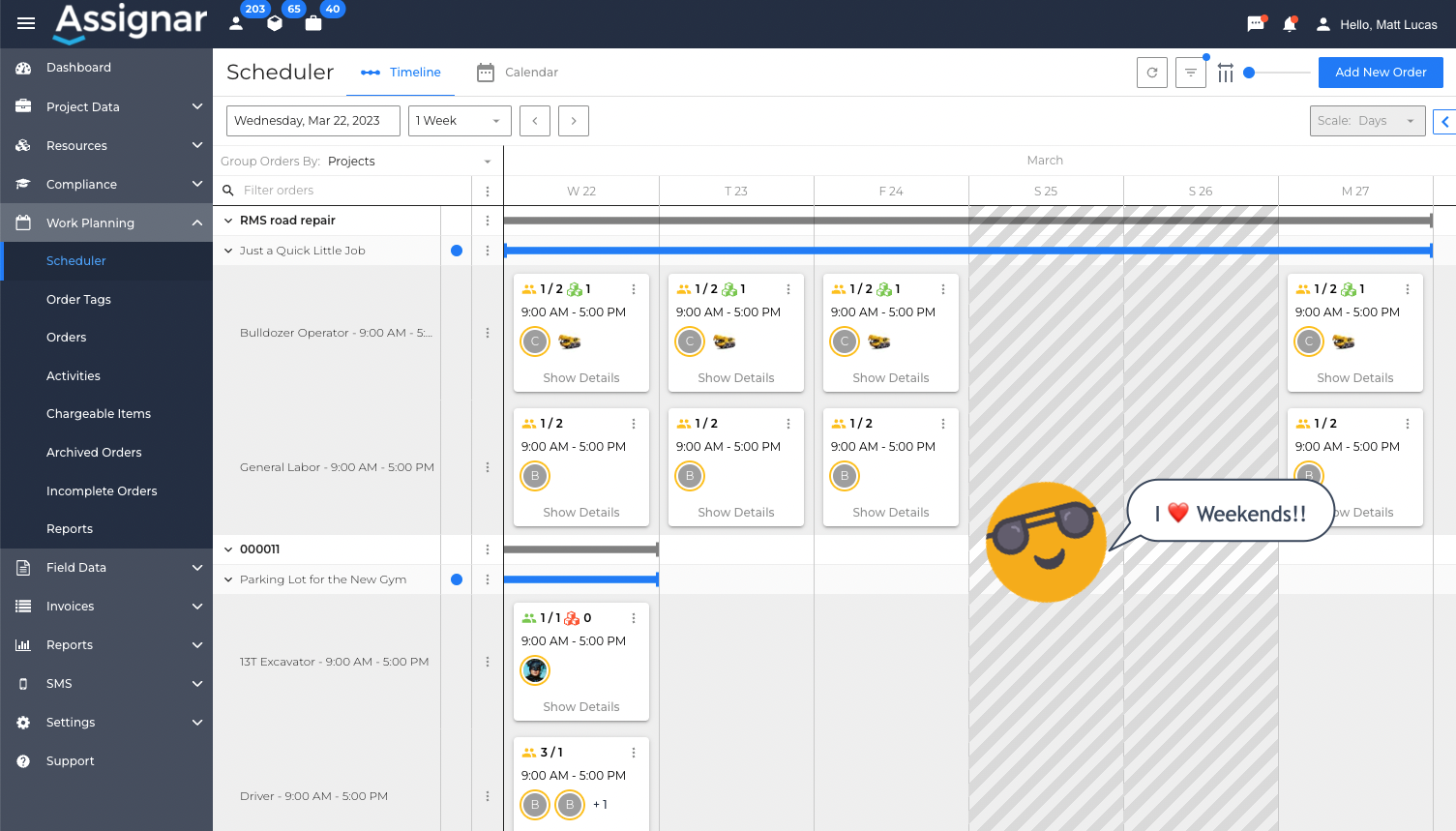Adjust the zoom slider handle
The width and height of the screenshot is (1456, 831).
pos(1249,73)
